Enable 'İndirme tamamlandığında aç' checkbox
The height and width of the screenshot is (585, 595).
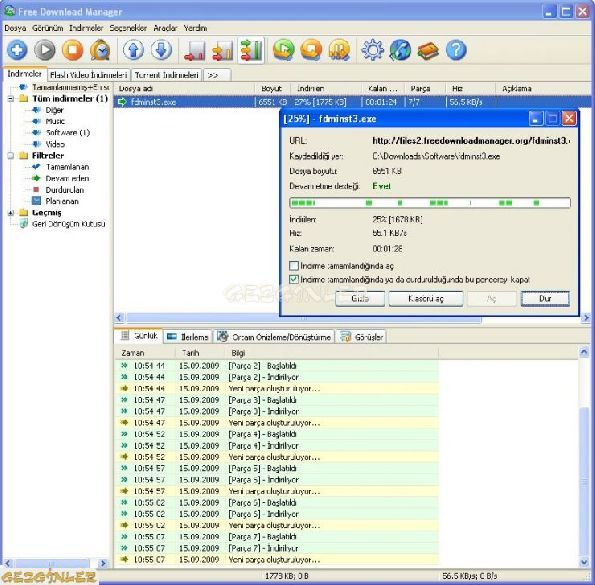[x=294, y=266]
